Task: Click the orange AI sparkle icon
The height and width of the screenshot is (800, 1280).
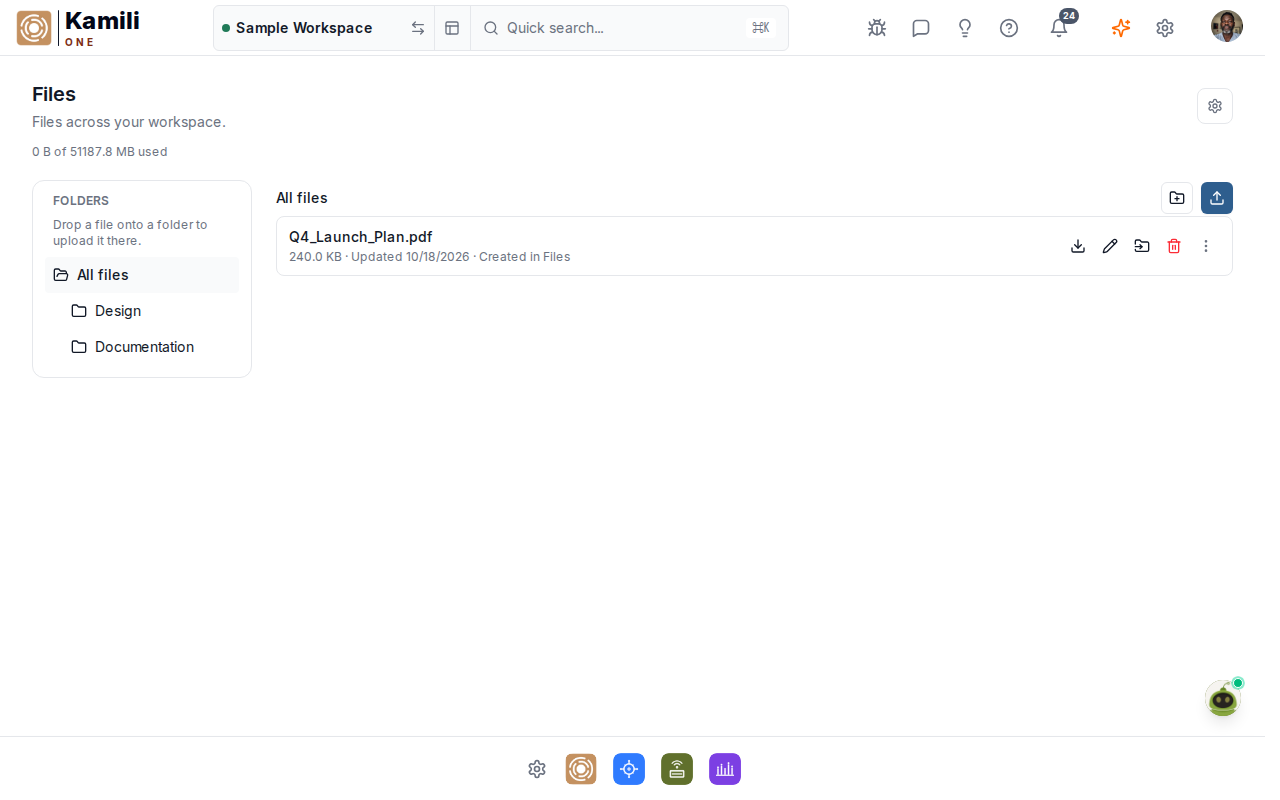Action: click(1121, 28)
